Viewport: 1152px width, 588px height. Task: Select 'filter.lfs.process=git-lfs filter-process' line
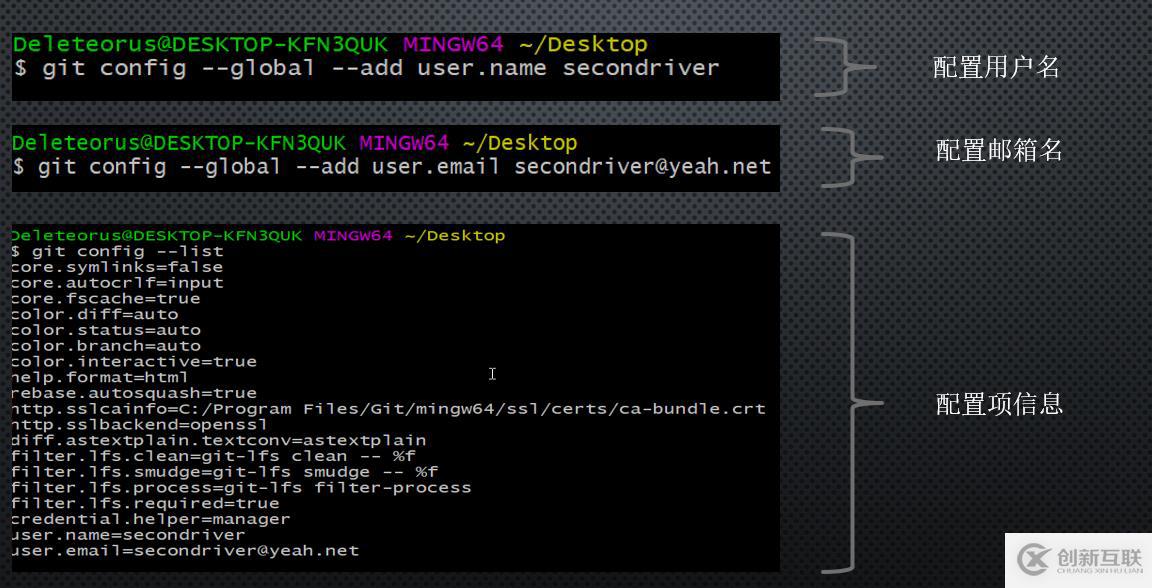(x=242, y=487)
